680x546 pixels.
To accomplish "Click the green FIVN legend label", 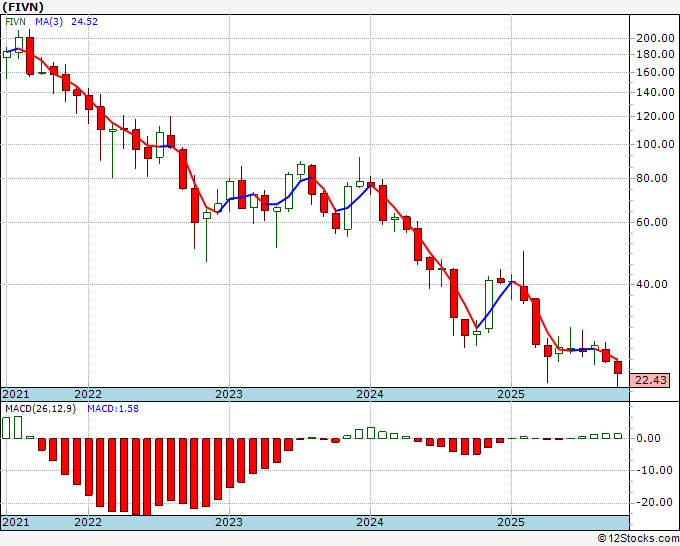I will [x=16, y=21].
